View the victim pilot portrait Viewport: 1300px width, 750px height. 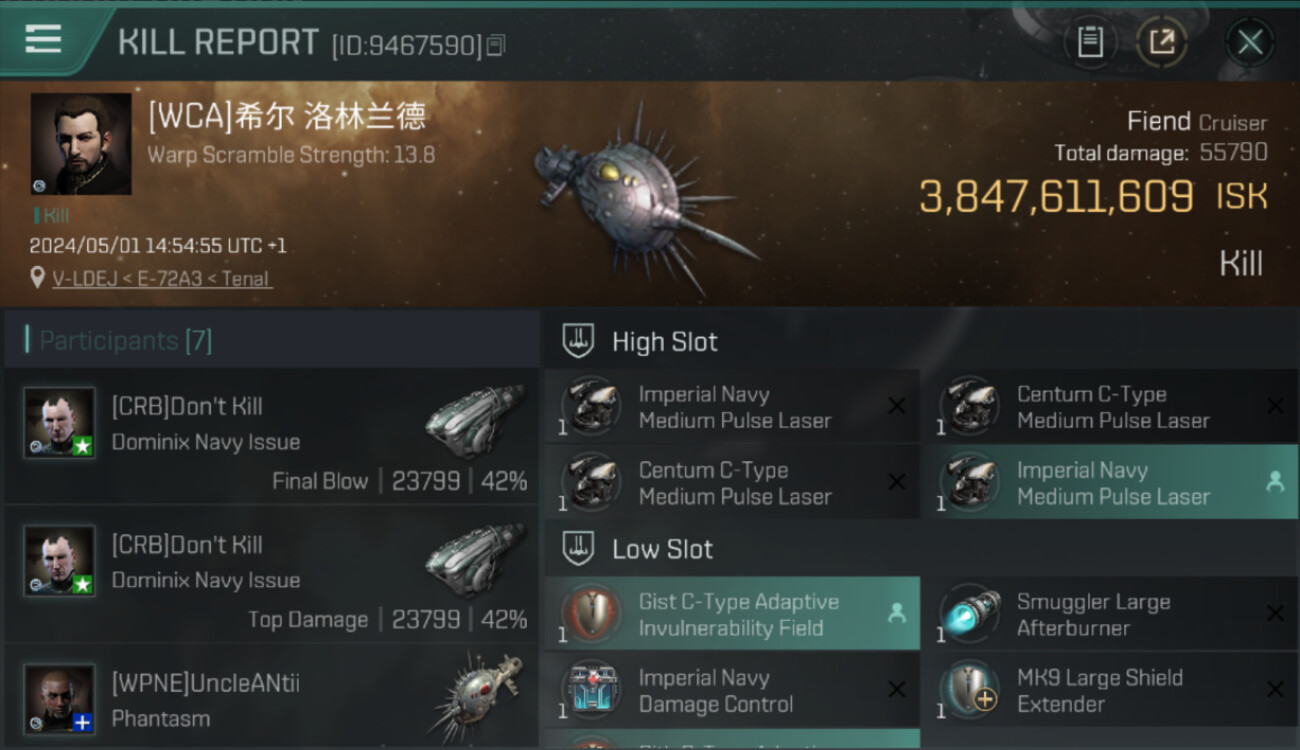click(x=80, y=143)
